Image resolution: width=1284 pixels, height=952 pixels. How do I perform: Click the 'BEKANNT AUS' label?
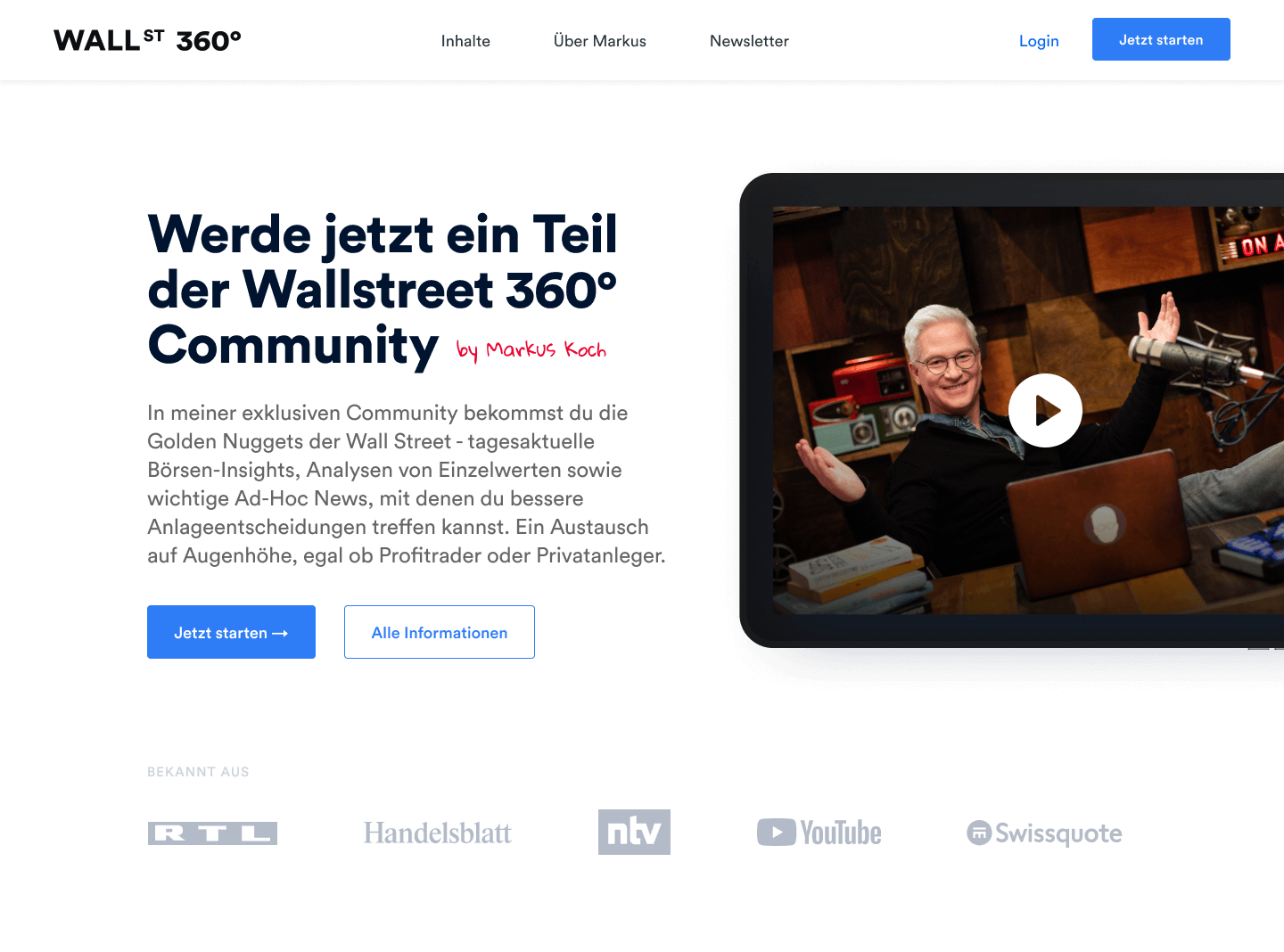pos(198,772)
